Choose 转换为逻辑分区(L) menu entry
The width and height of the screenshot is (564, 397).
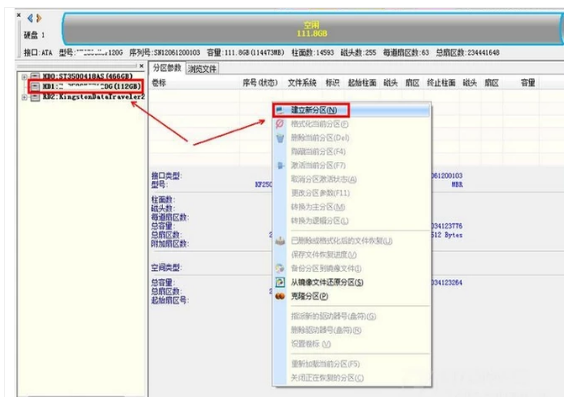(x=319, y=220)
